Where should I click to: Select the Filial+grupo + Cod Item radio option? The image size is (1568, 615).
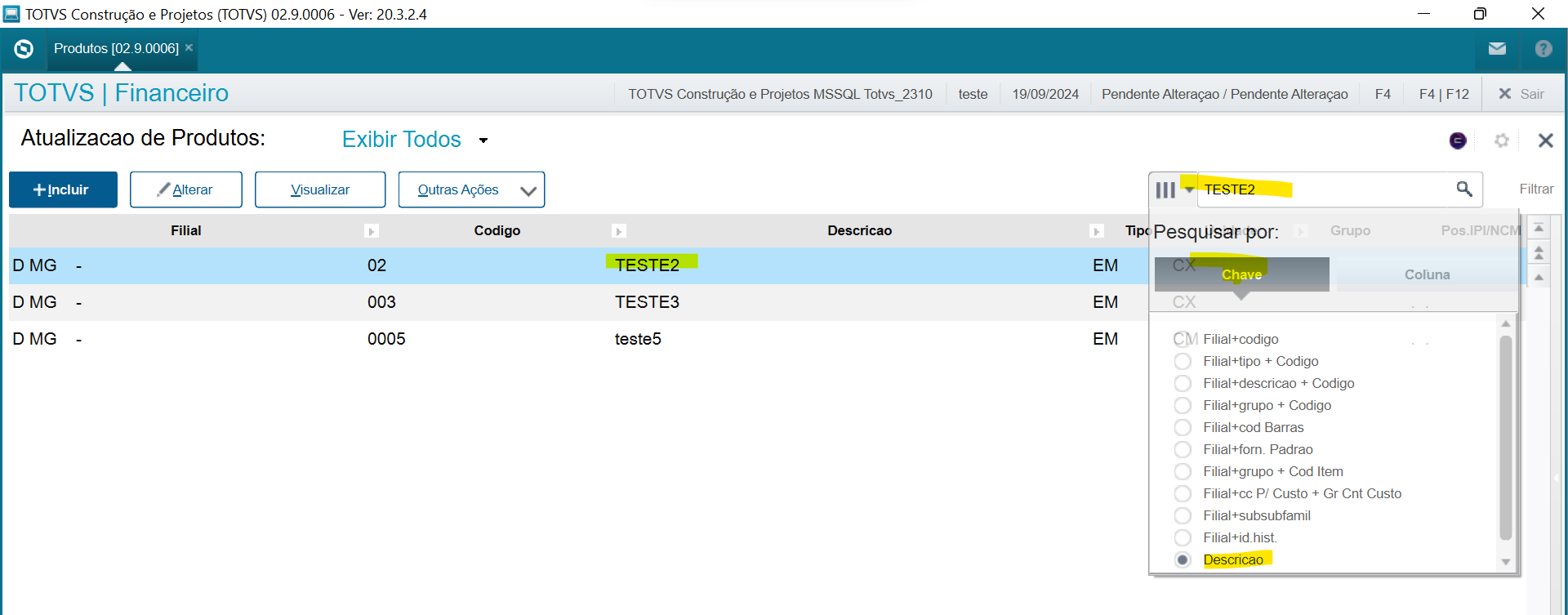pos(1183,471)
